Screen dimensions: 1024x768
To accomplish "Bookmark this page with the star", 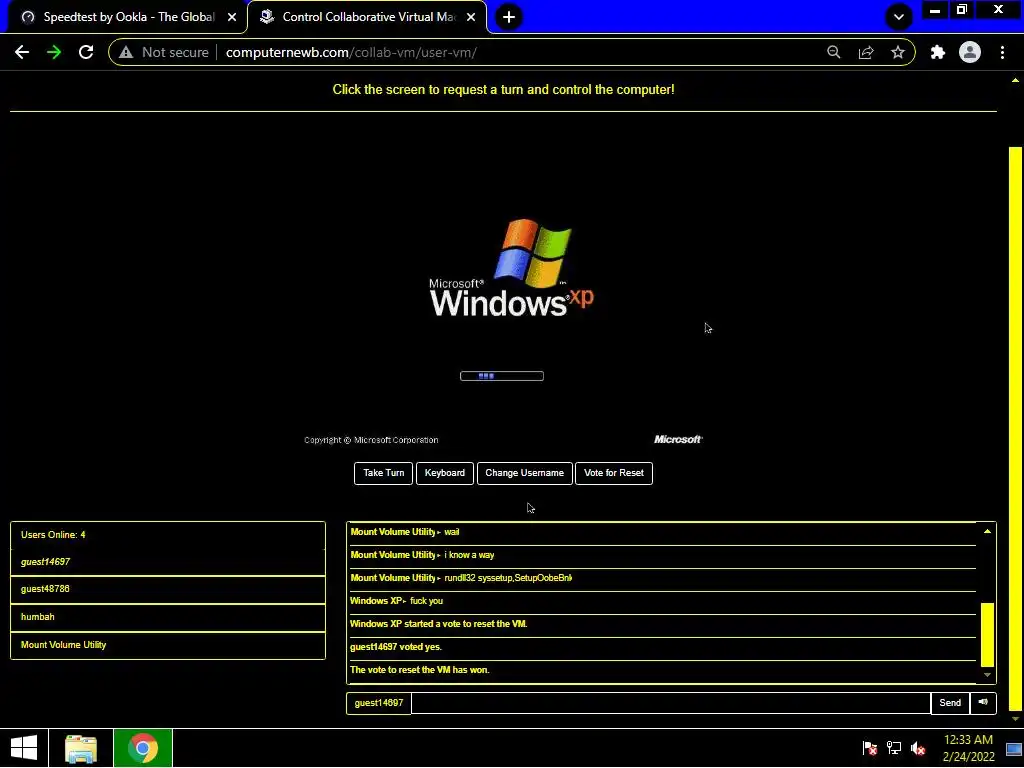I will pos(898,52).
